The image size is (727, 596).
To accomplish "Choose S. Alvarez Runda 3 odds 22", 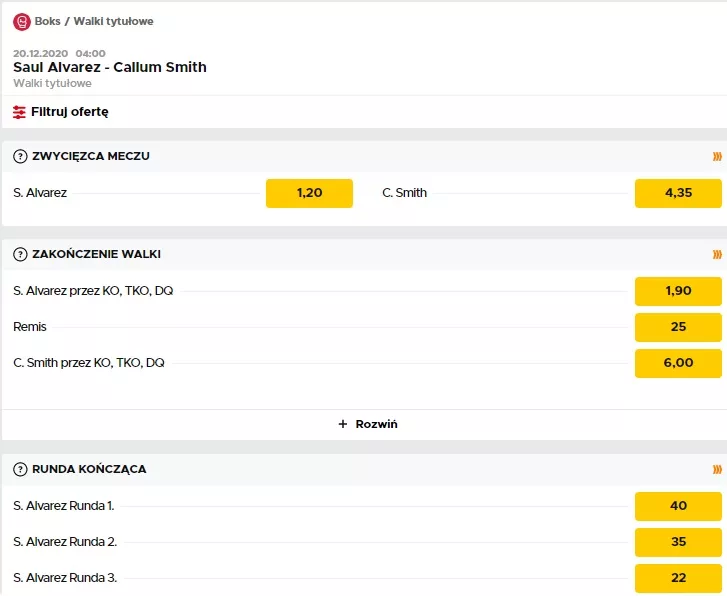I will point(677,578).
